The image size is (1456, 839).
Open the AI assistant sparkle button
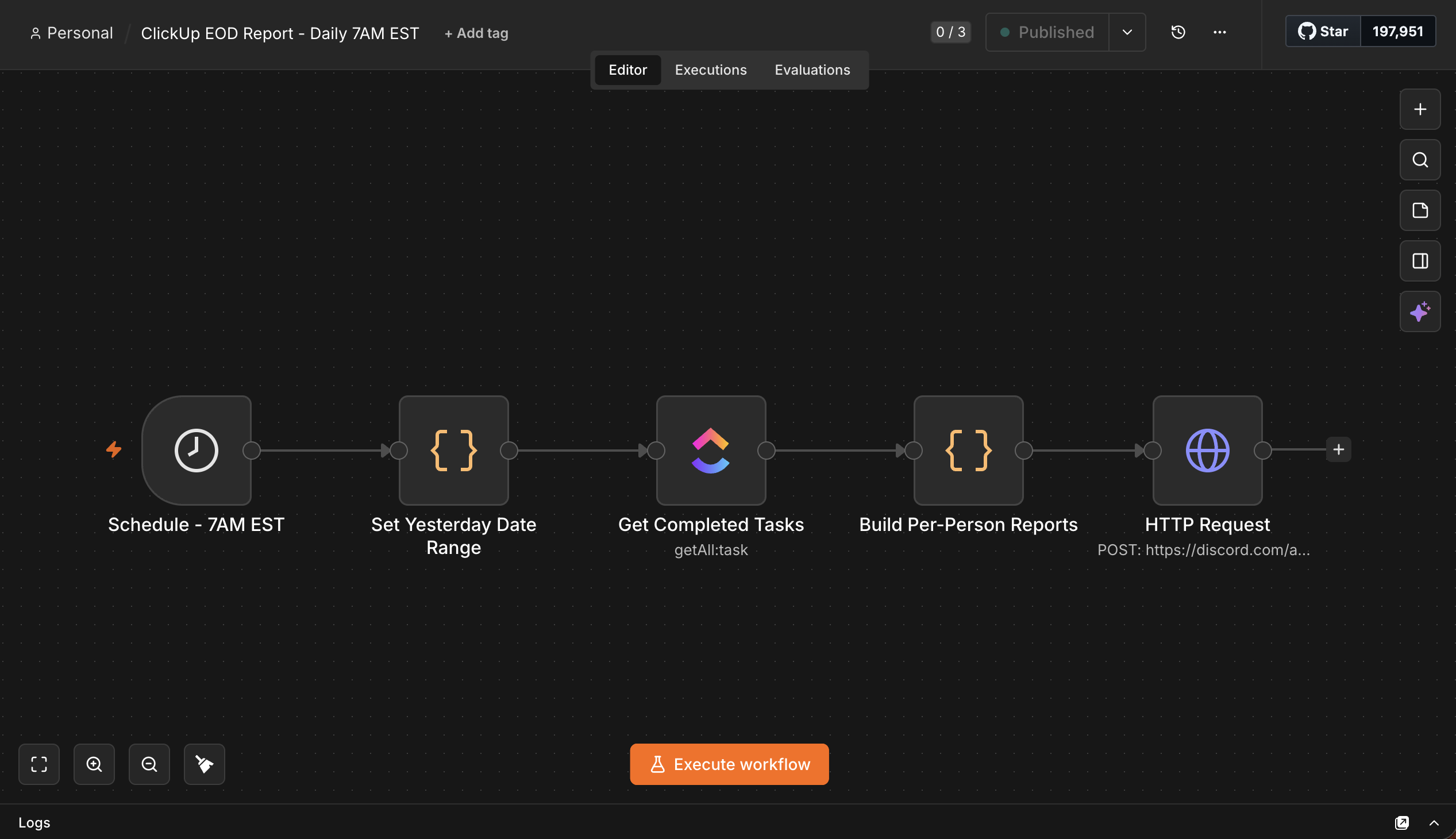(x=1420, y=311)
